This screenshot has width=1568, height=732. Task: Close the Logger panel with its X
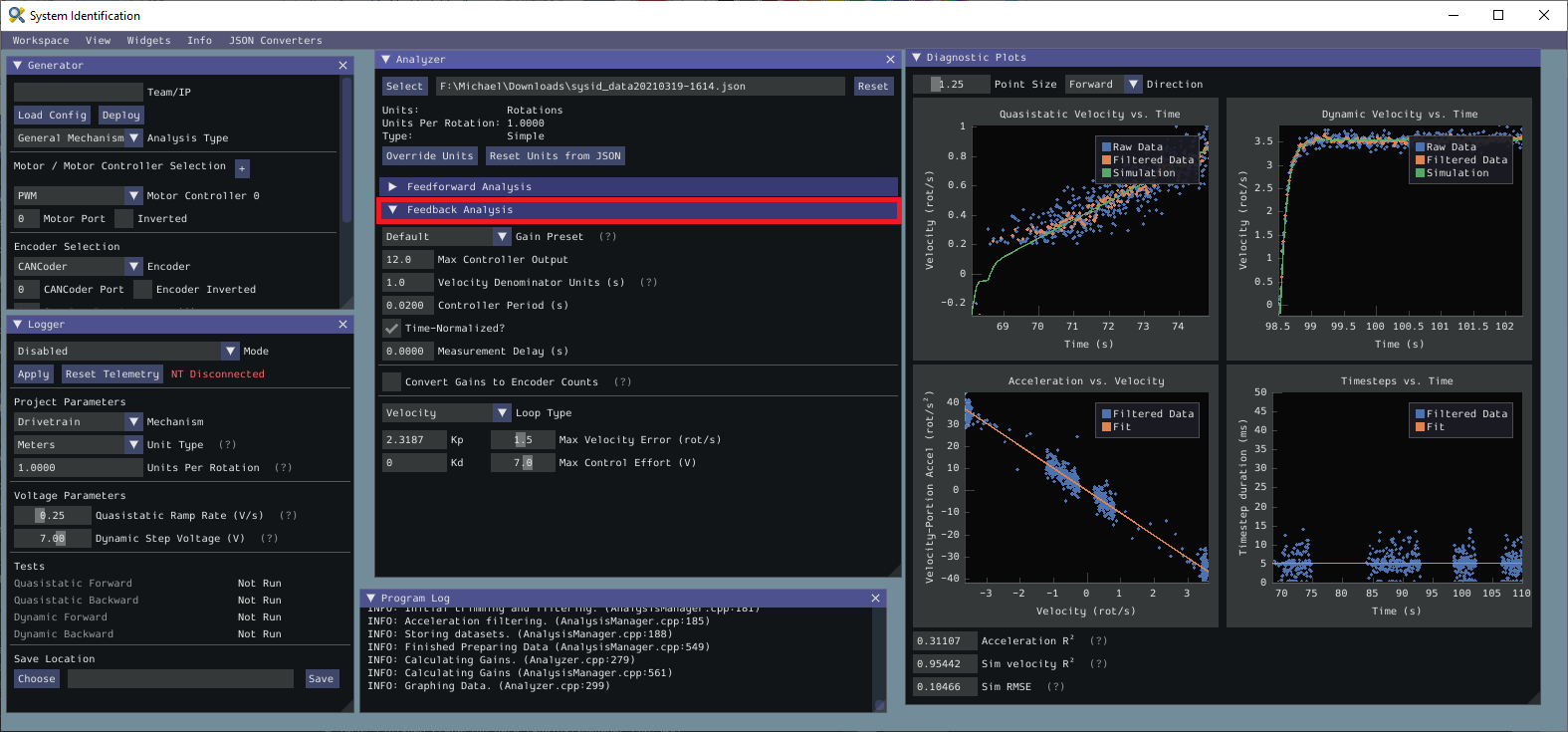tap(342, 325)
